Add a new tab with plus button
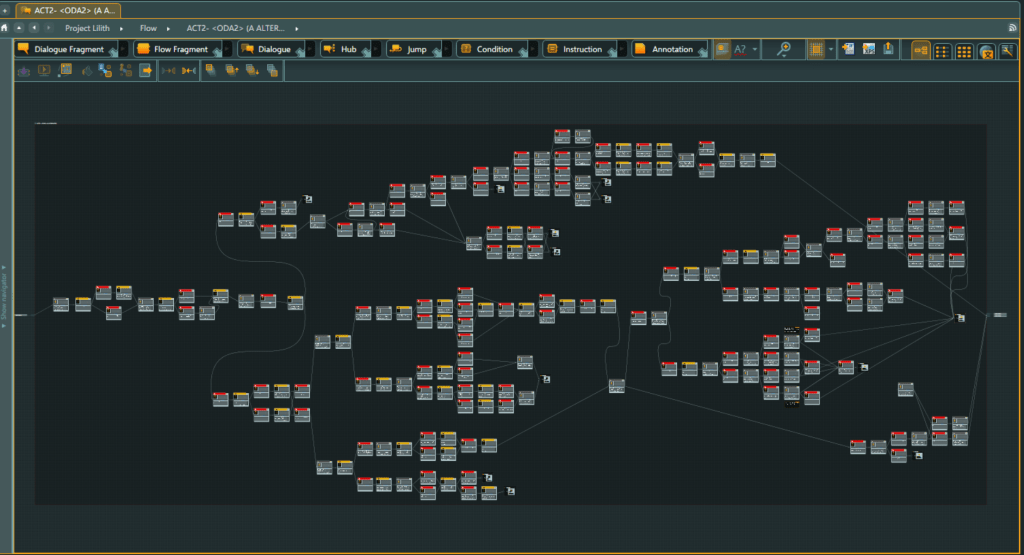This screenshot has height=555, width=1024. (x=6, y=9)
